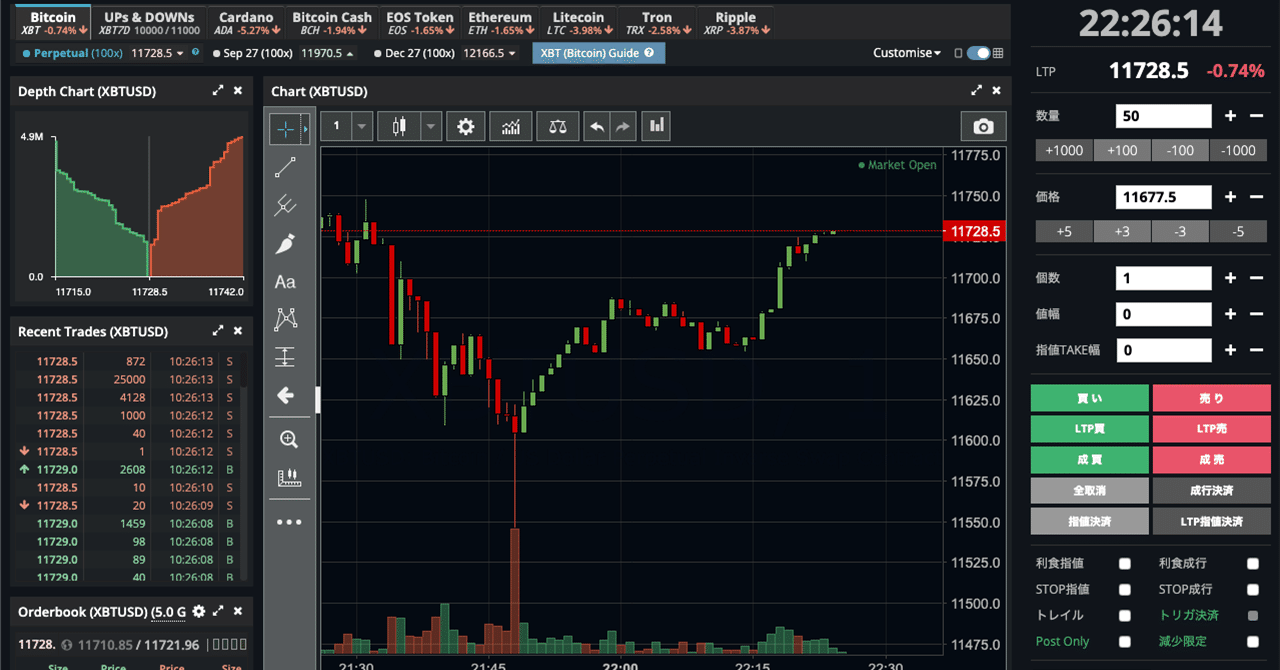Select the brush drawing tool
The width and height of the screenshot is (1280, 670).
click(285, 243)
